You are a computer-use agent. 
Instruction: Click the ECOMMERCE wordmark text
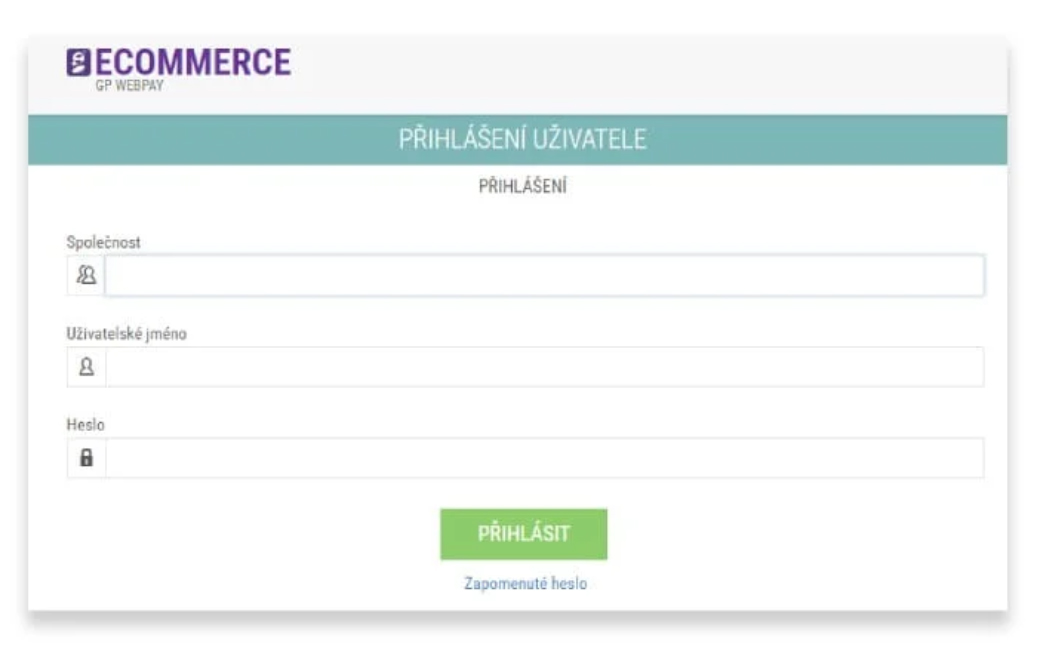tap(191, 62)
